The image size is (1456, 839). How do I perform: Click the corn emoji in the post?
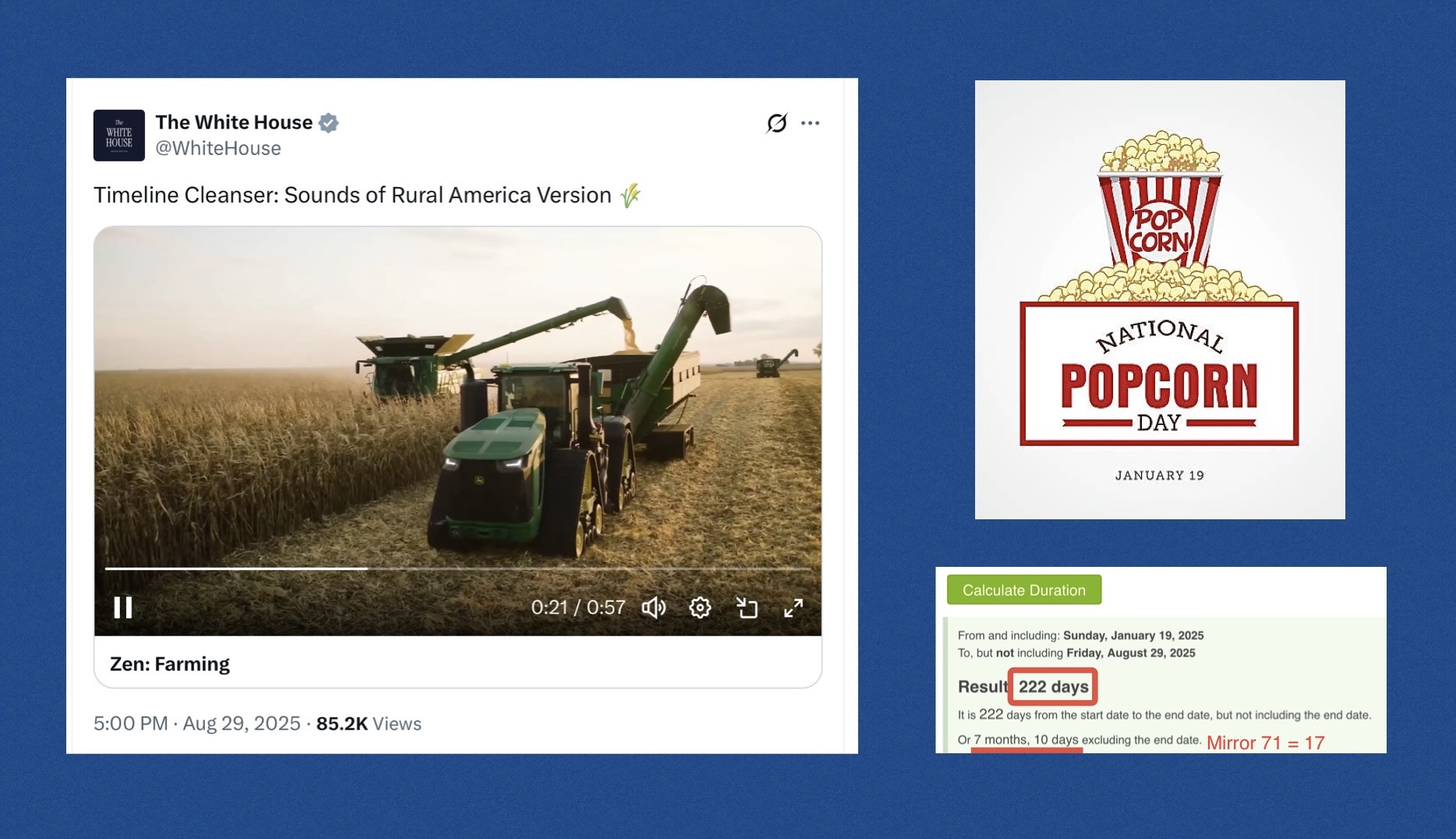[631, 195]
